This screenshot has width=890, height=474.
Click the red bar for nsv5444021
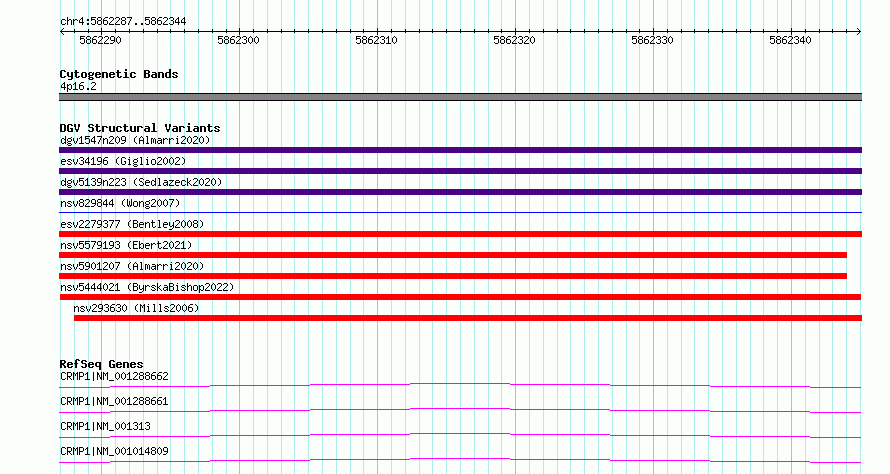tap(460, 297)
